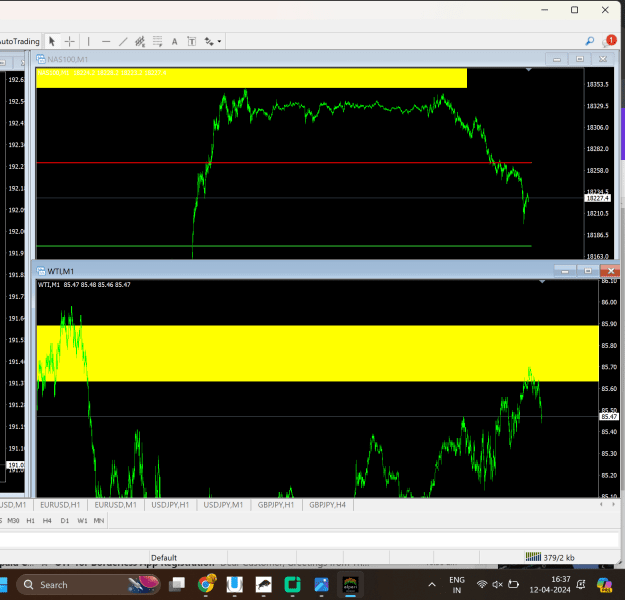625x600 pixels.
Task: Activate the Crosshair tool
Action: coord(70,41)
